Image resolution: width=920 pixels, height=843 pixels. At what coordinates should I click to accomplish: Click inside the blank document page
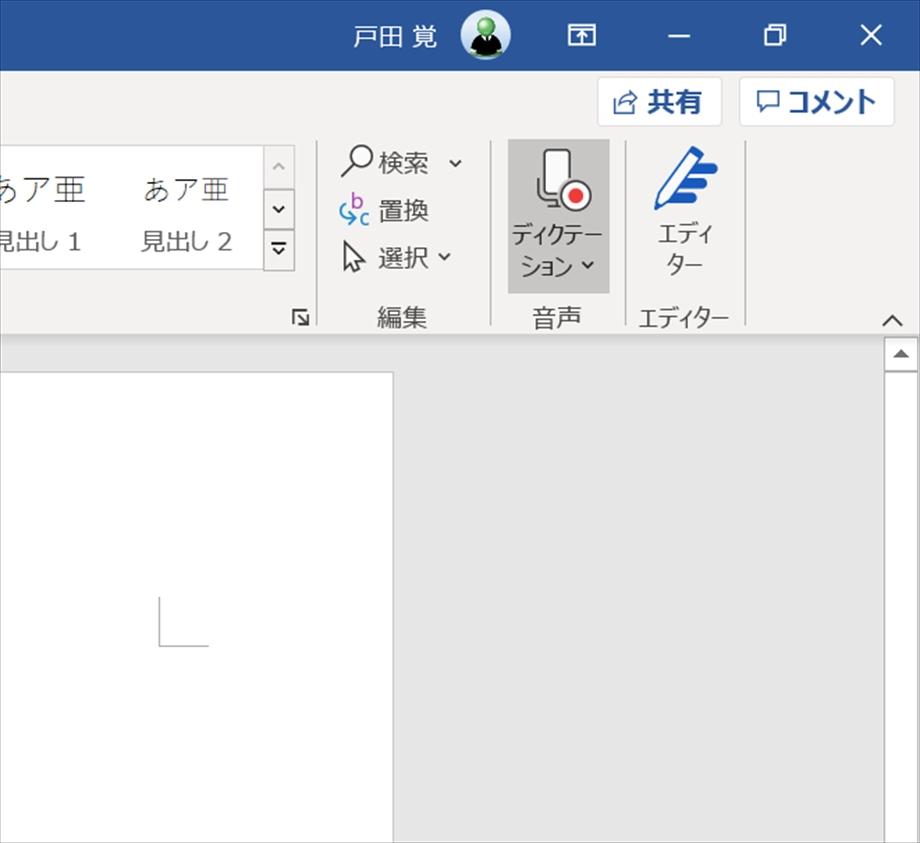click(200, 600)
